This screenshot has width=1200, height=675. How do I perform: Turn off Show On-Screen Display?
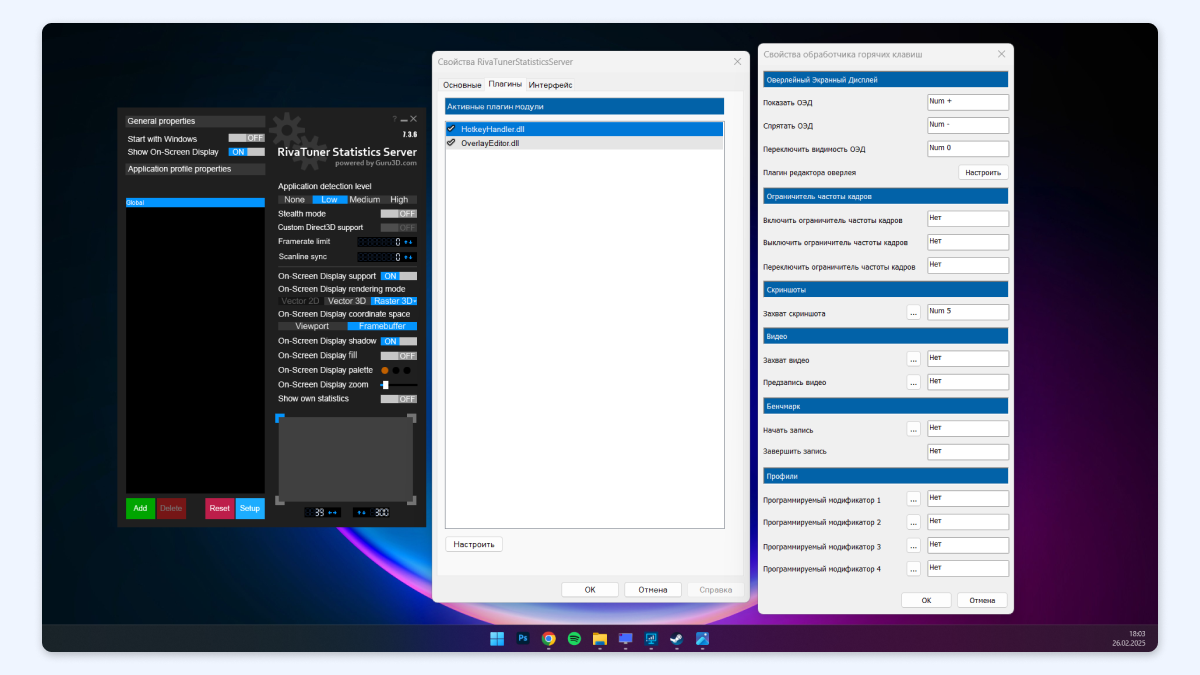[x=246, y=152]
